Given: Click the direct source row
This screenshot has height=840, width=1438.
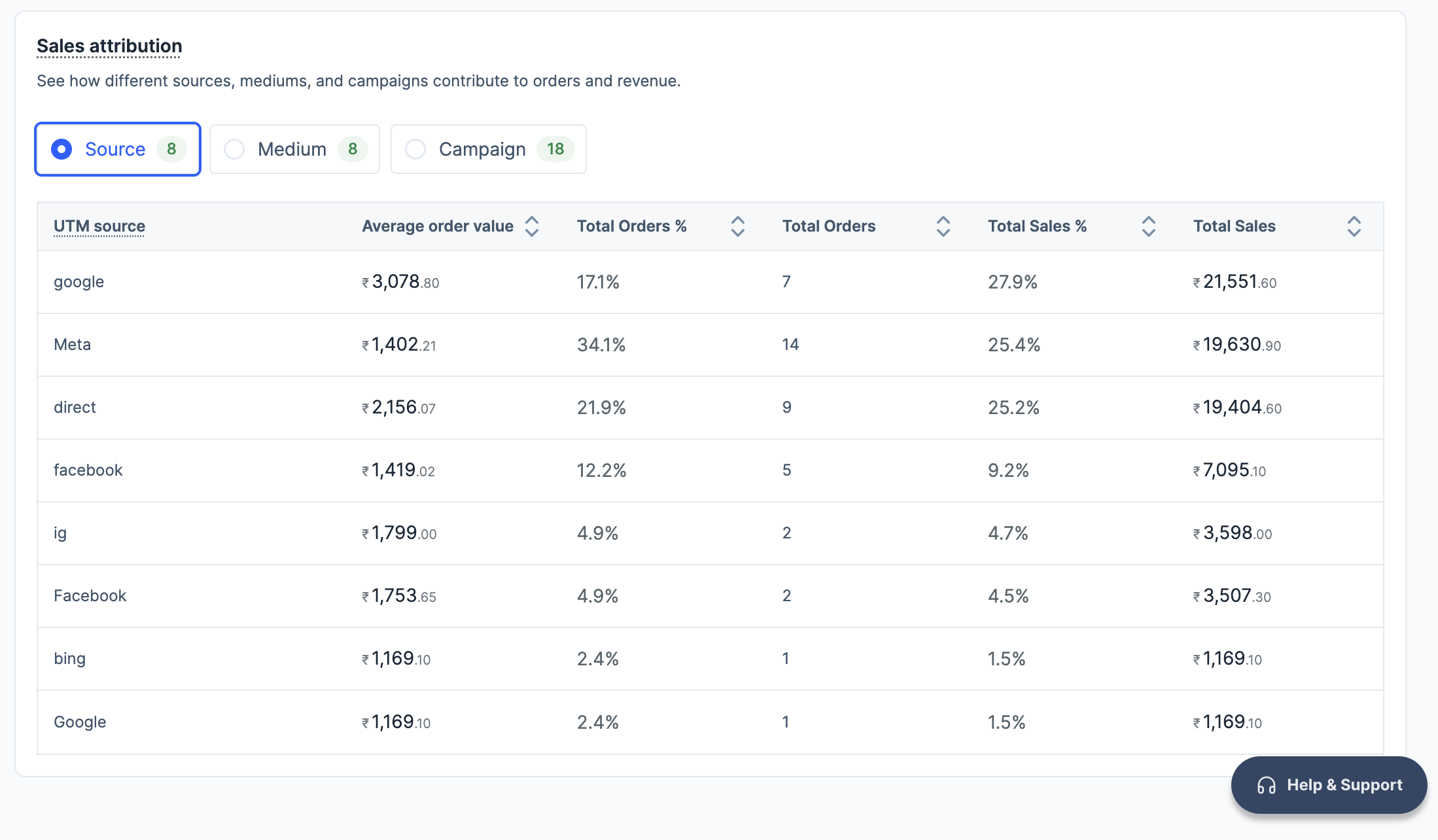Looking at the screenshot, I should pos(75,407).
